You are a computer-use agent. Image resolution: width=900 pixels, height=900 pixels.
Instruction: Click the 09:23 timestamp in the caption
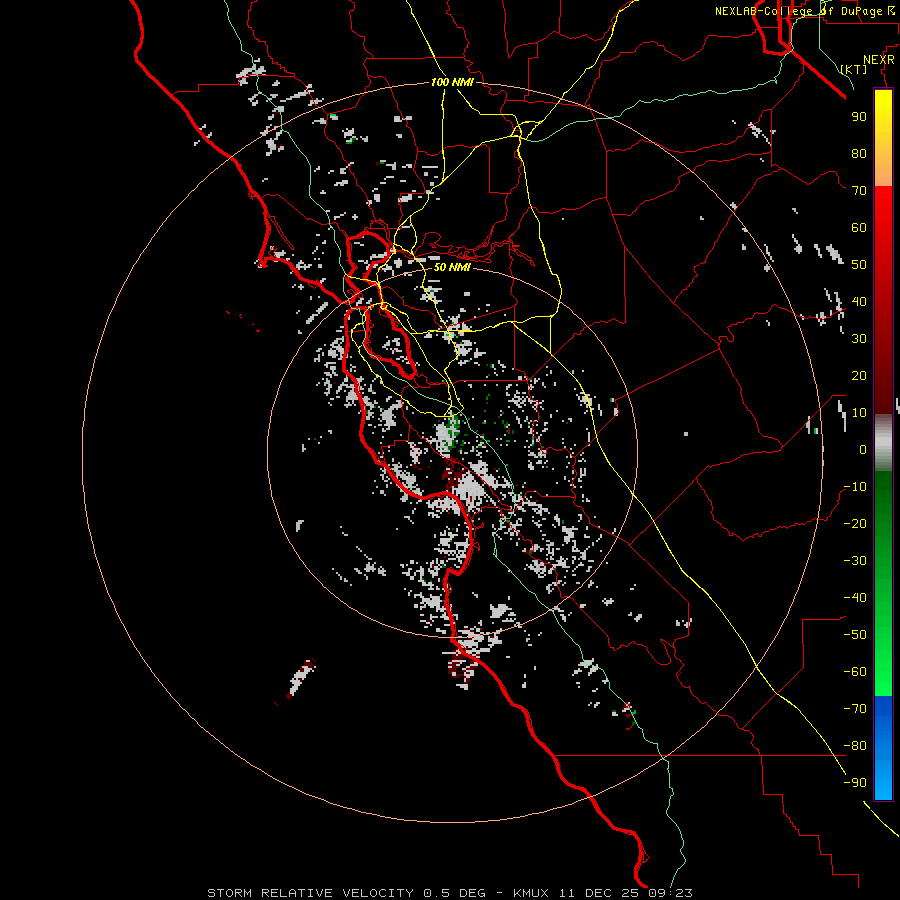[x=670, y=893]
